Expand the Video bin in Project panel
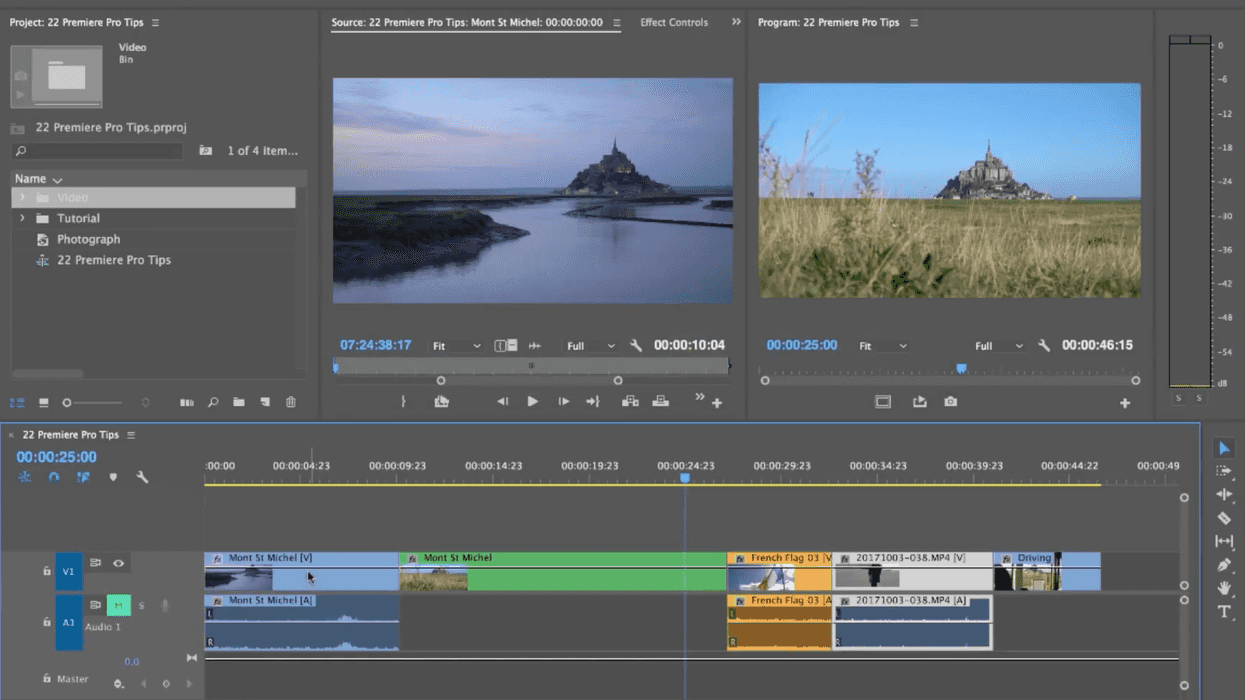 22,198
